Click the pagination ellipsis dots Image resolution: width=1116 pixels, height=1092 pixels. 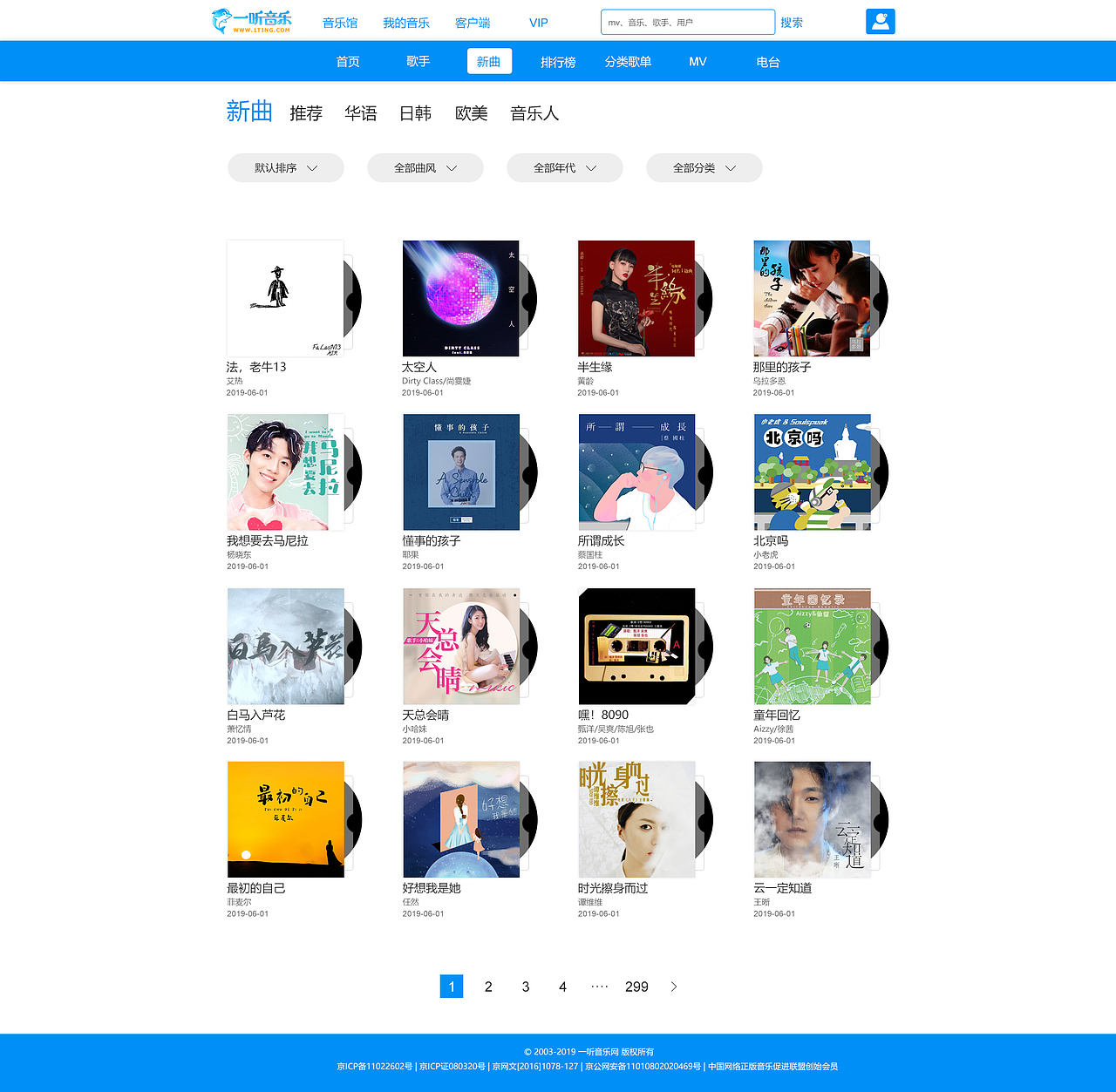coord(600,987)
